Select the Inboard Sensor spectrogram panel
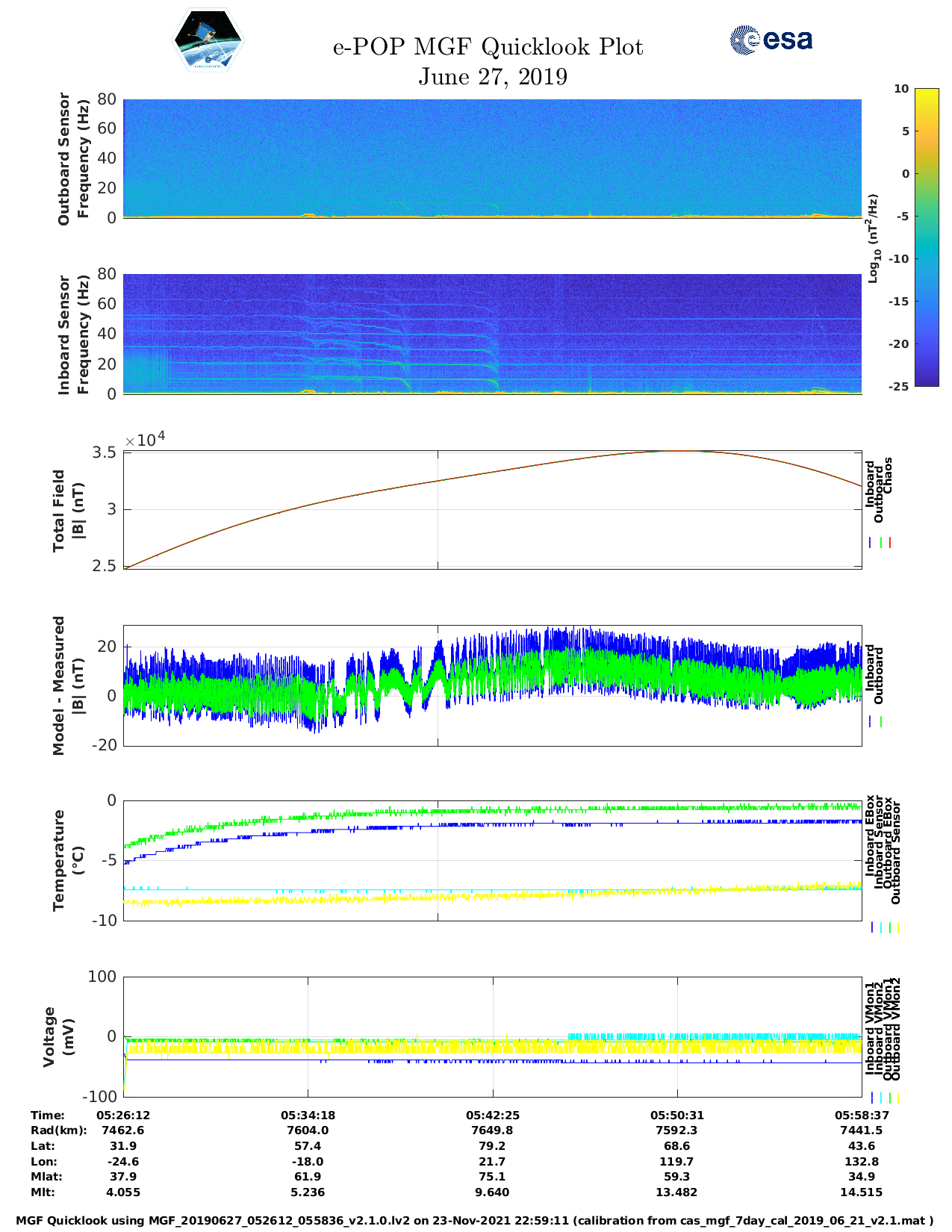 pos(492,334)
